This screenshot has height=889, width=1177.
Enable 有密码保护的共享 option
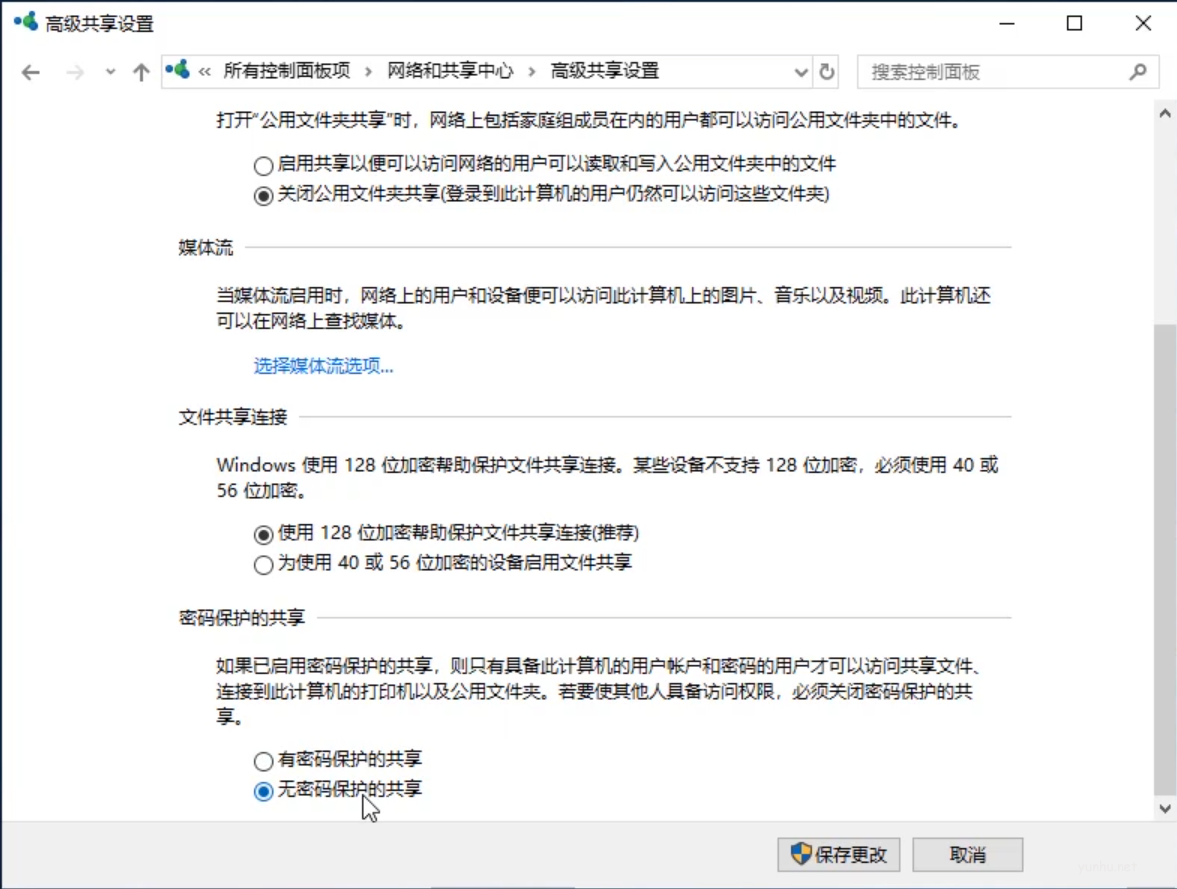[263, 760]
